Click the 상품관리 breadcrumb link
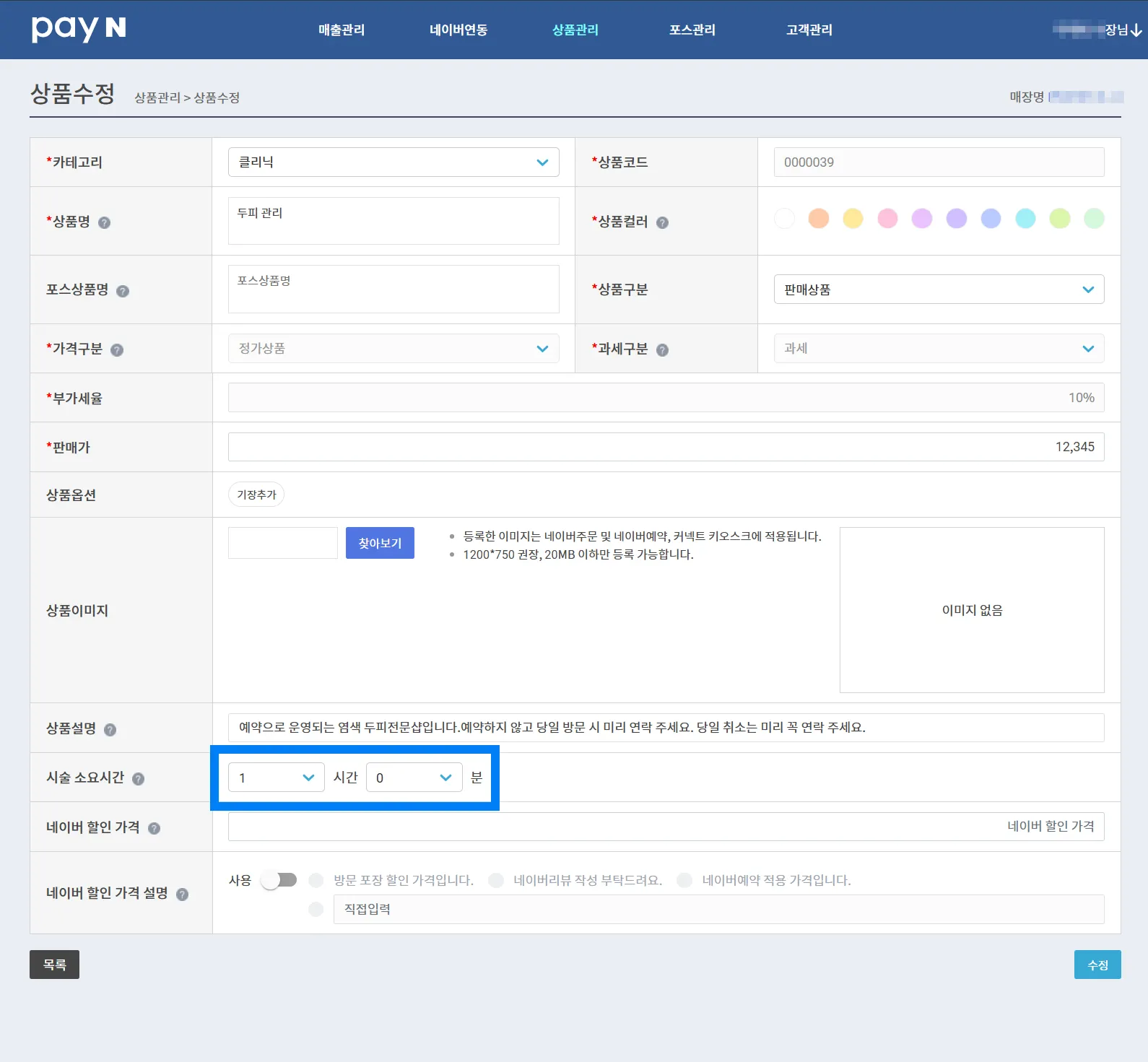Image resolution: width=1148 pixels, height=1062 pixels. (157, 97)
